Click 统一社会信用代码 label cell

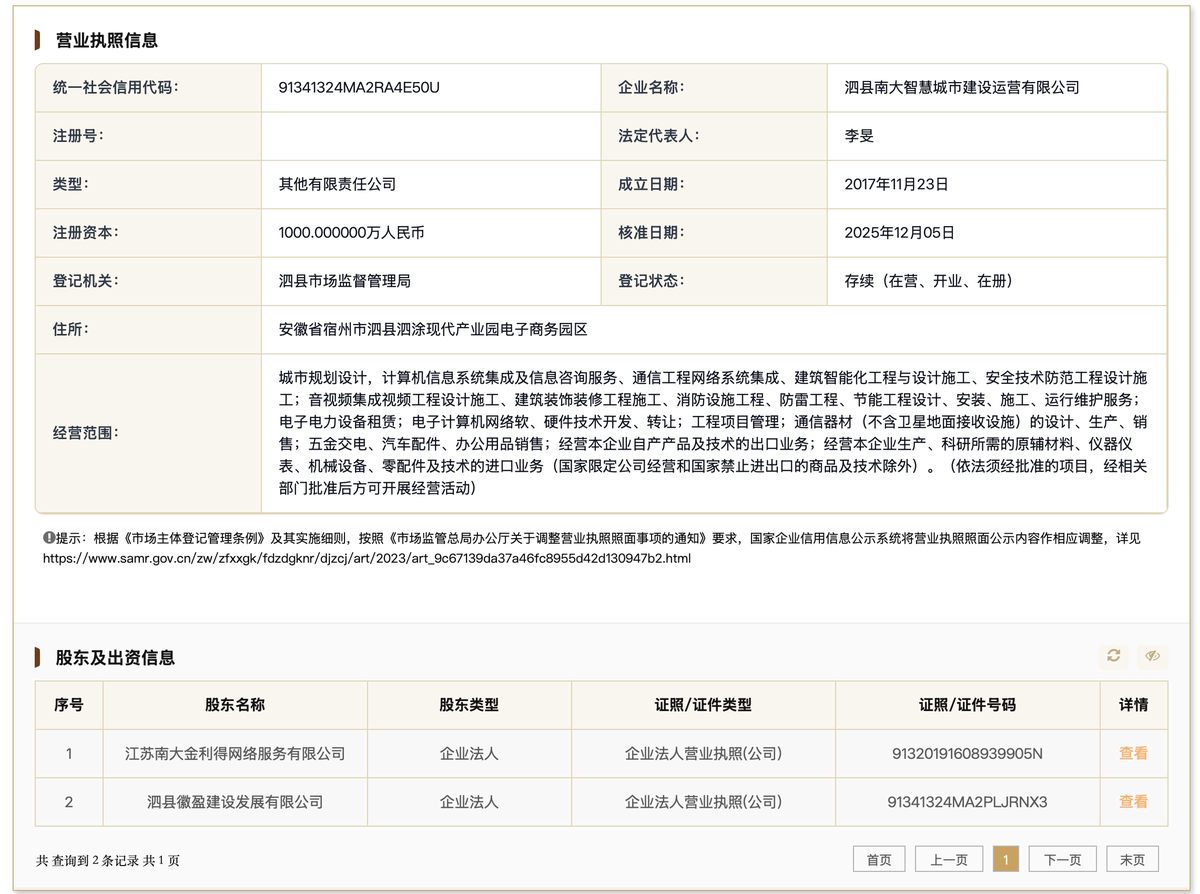click(x=148, y=87)
